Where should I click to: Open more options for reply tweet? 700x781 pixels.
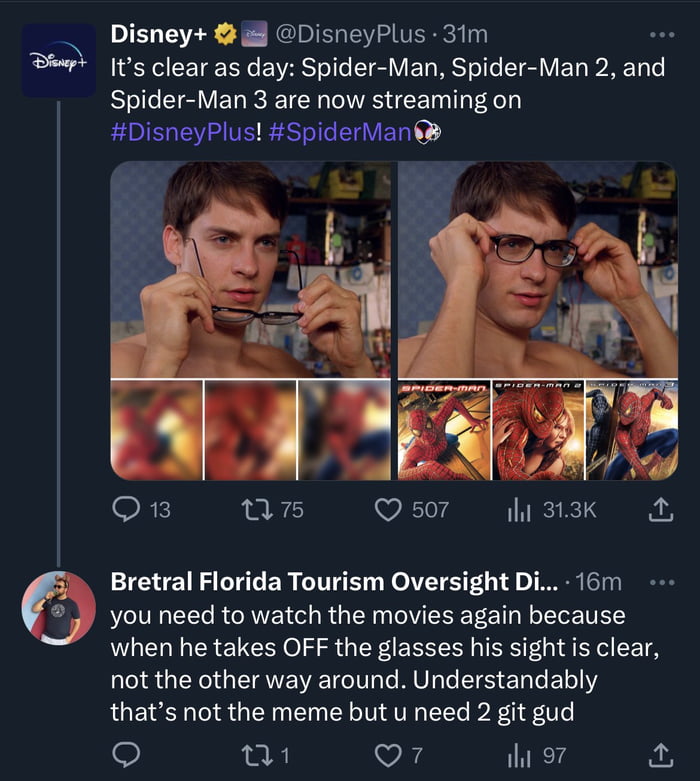pyautogui.click(x=661, y=582)
